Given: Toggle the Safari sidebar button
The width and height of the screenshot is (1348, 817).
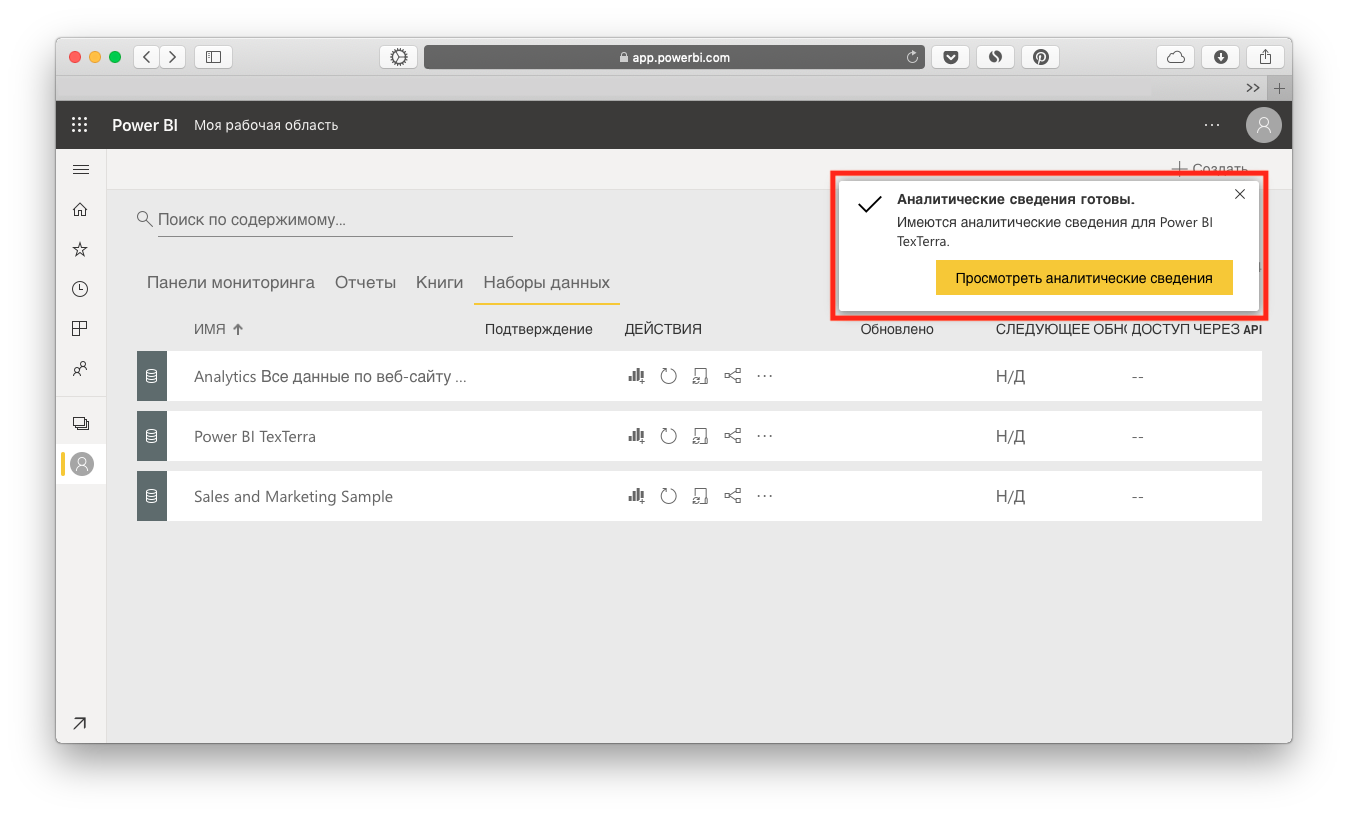Looking at the screenshot, I should coord(213,57).
